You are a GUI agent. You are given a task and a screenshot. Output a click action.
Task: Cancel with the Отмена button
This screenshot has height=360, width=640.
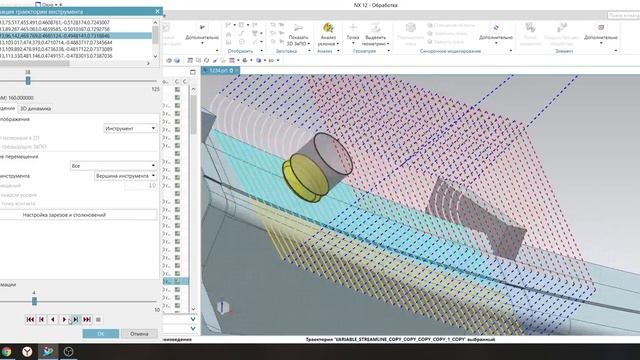(x=139, y=333)
